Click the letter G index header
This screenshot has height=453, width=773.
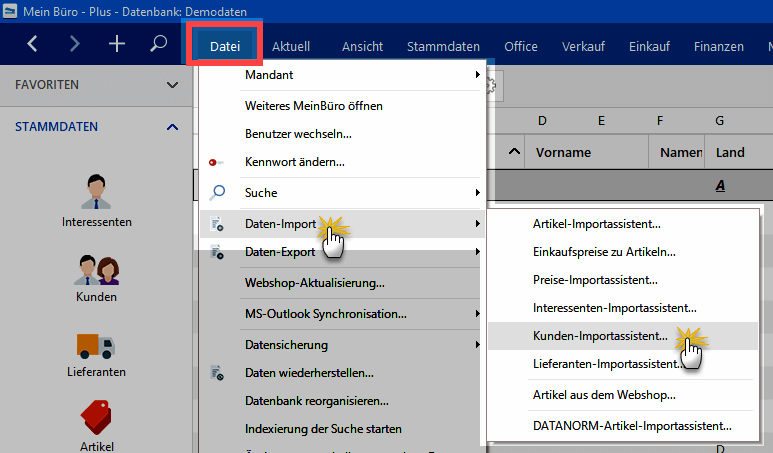click(x=719, y=121)
